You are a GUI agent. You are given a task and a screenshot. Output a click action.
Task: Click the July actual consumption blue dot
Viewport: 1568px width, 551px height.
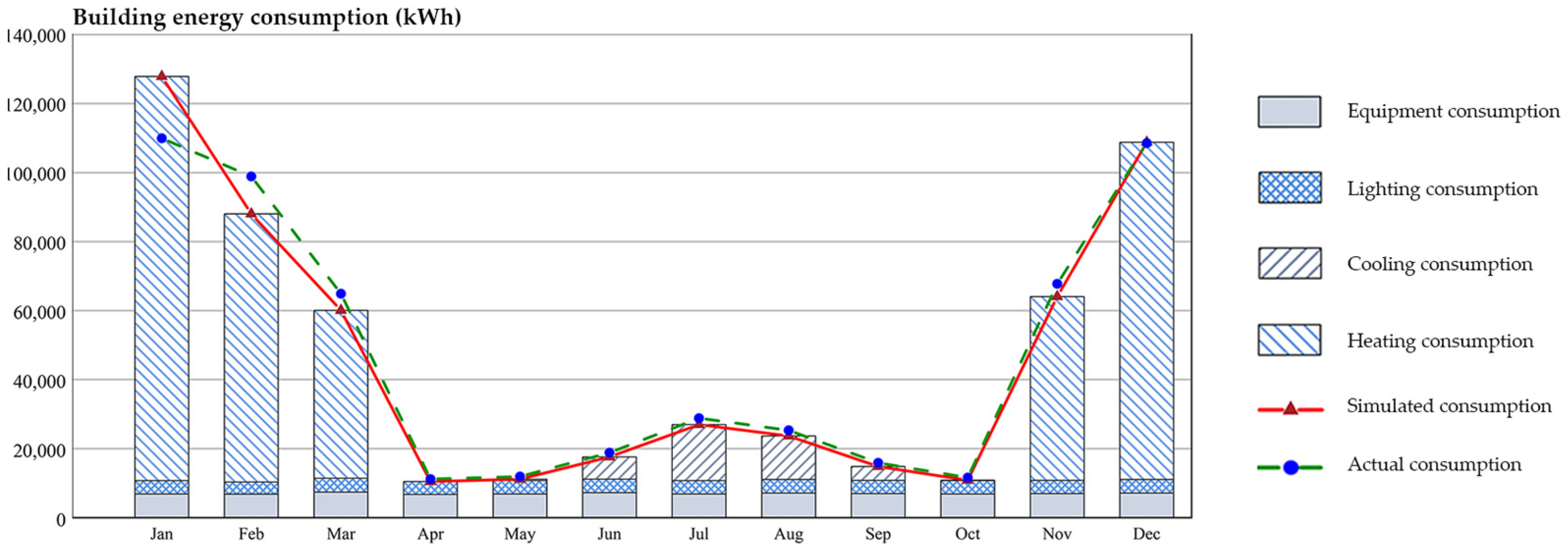(699, 419)
